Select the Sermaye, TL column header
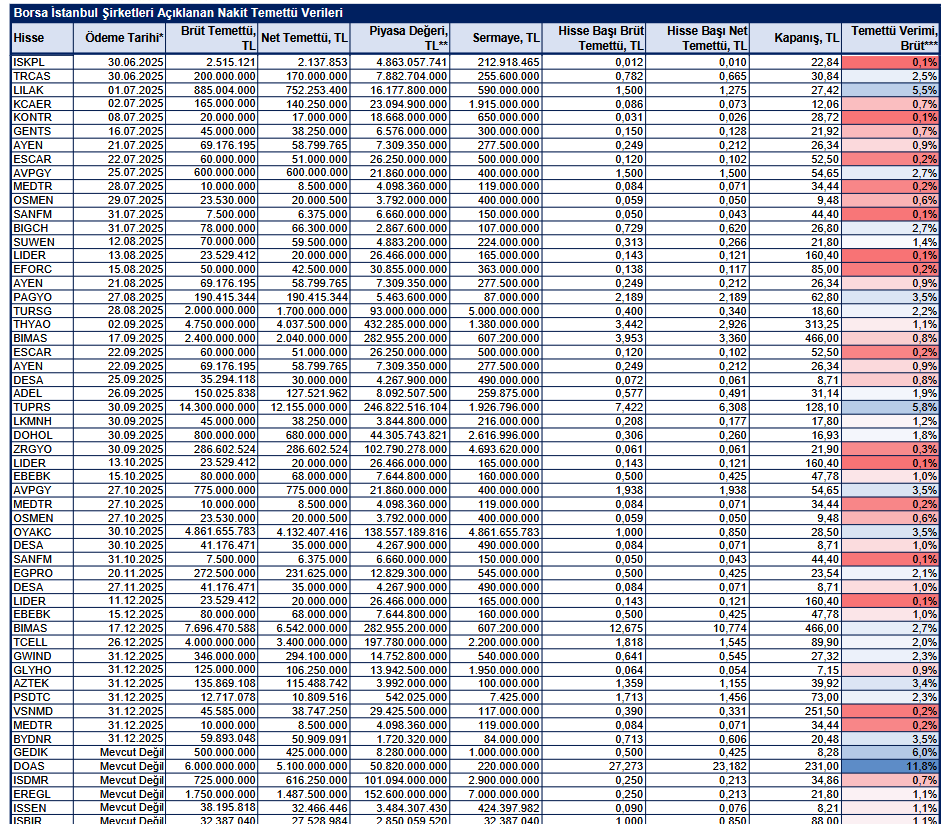 [x=496, y=38]
